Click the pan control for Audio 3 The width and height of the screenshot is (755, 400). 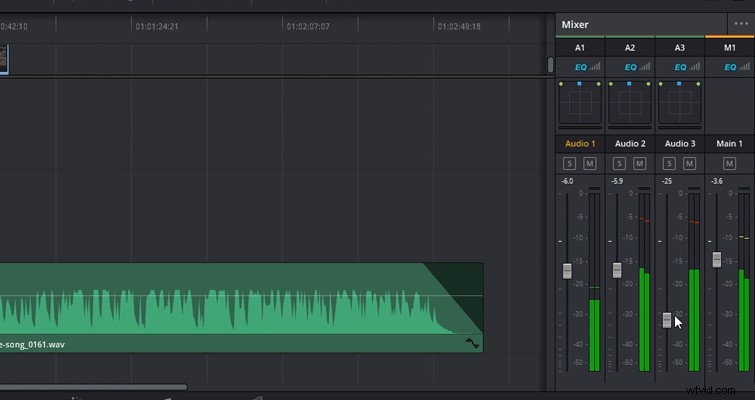679,103
